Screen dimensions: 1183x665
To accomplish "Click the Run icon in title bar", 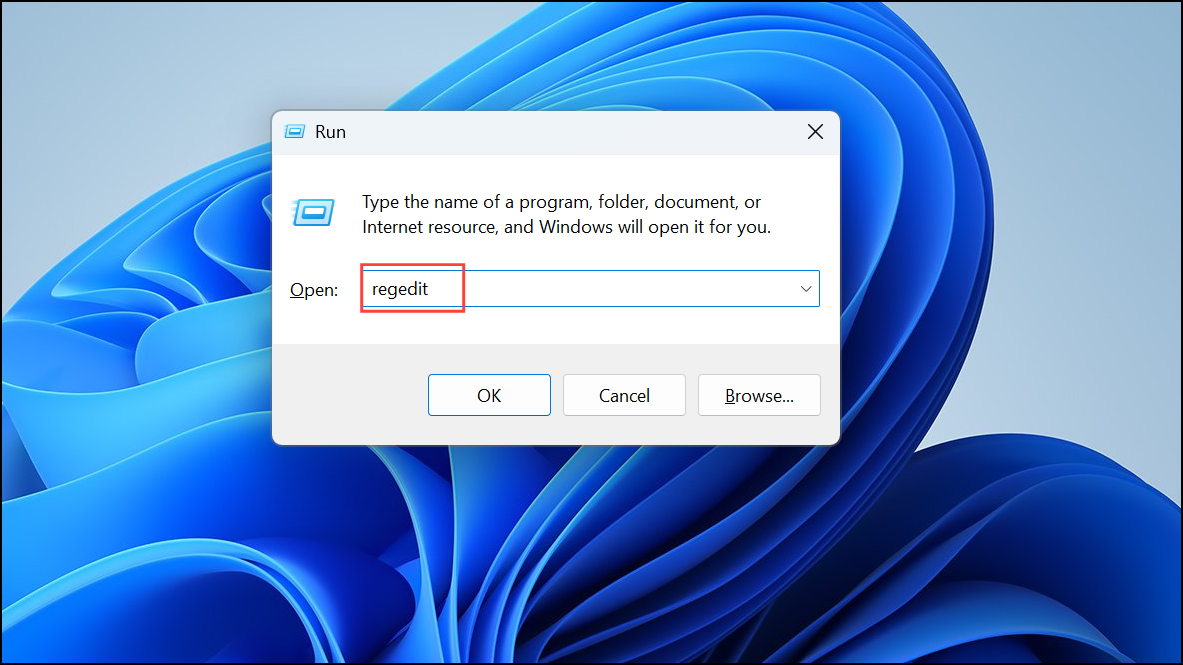I will coord(294,132).
